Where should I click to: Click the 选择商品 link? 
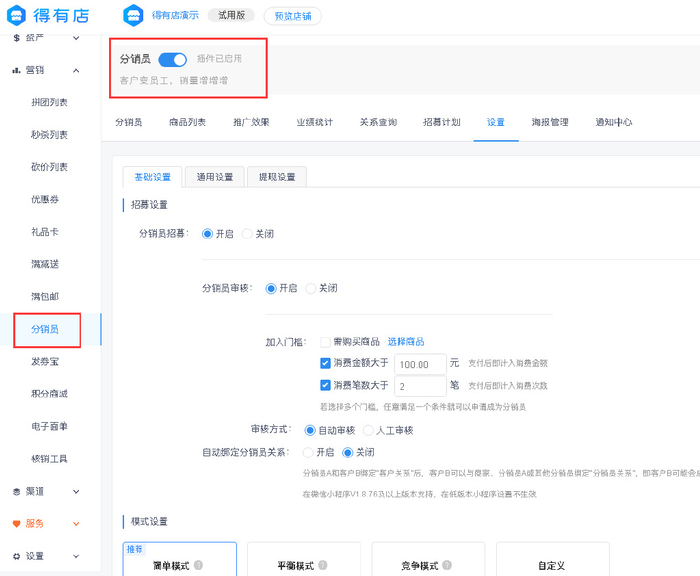pos(406,342)
